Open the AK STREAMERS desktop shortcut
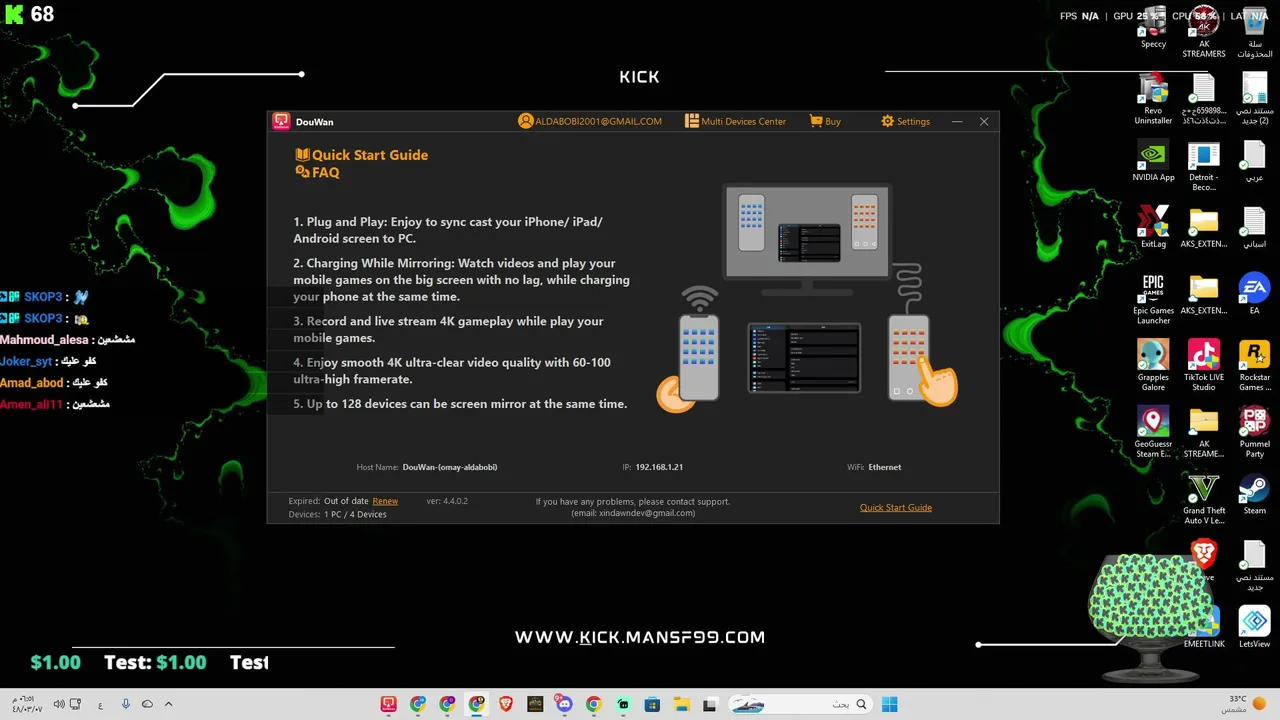 pyautogui.click(x=1204, y=33)
